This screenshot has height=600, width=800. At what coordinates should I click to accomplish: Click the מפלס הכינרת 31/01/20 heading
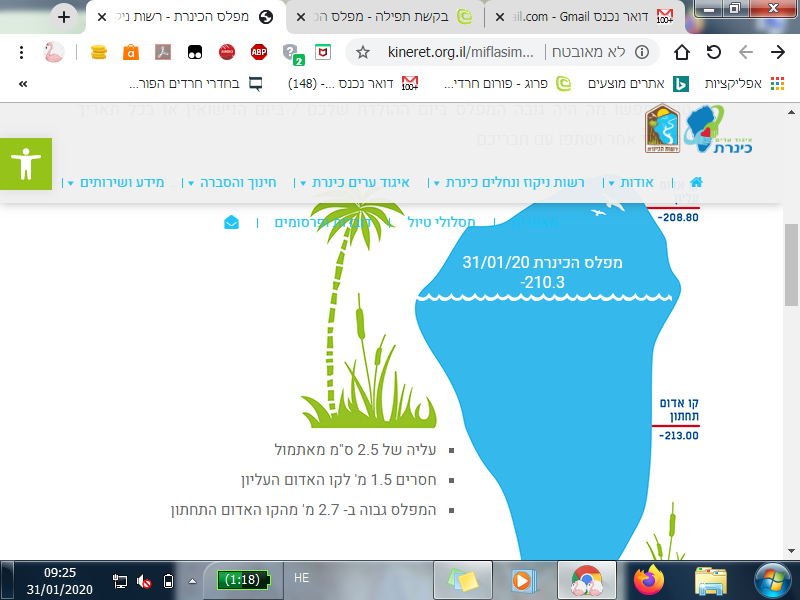tap(542, 262)
